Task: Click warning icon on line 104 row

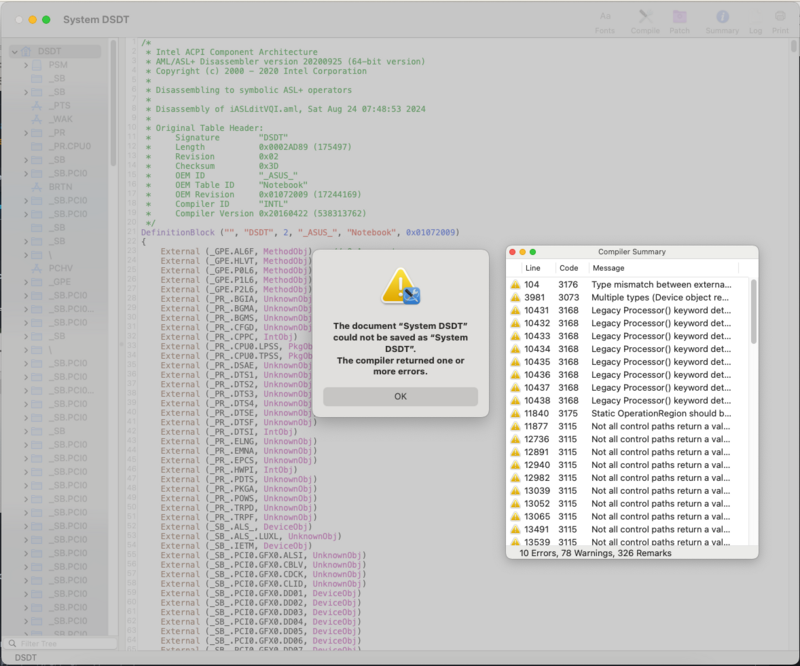Action: [515, 285]
